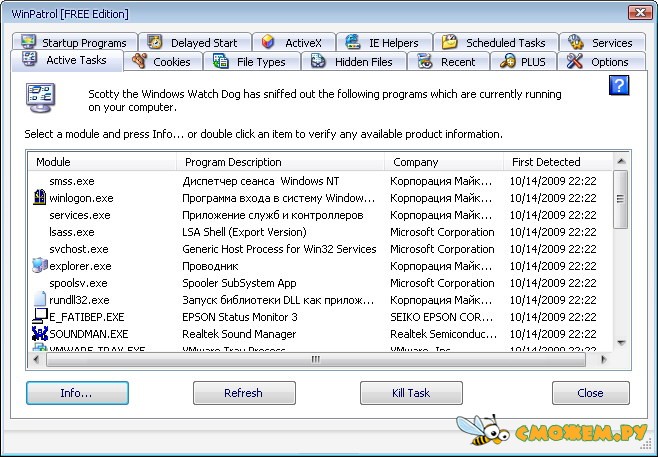Sort by Program Description column header

point(280,162)
